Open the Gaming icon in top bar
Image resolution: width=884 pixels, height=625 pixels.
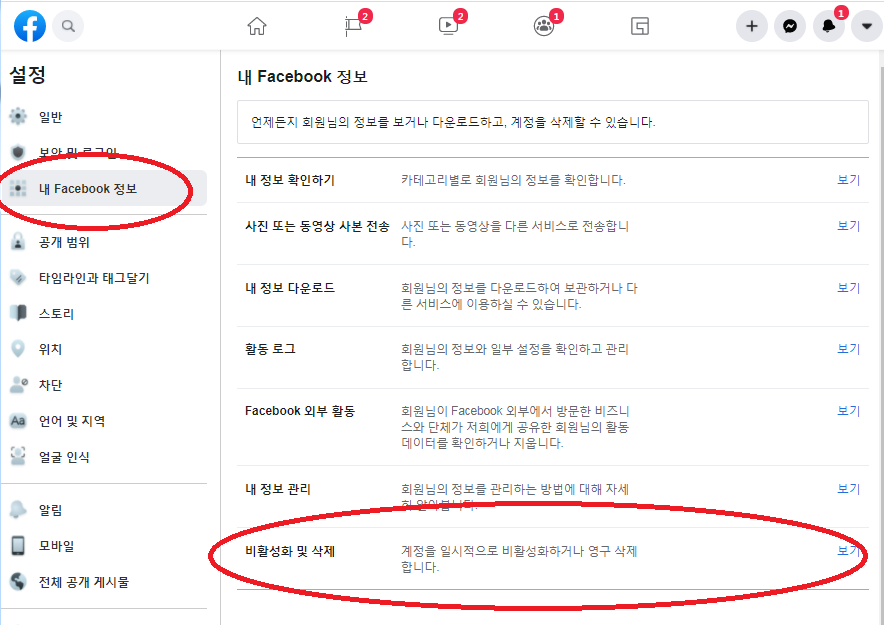(x=640, y=26)
